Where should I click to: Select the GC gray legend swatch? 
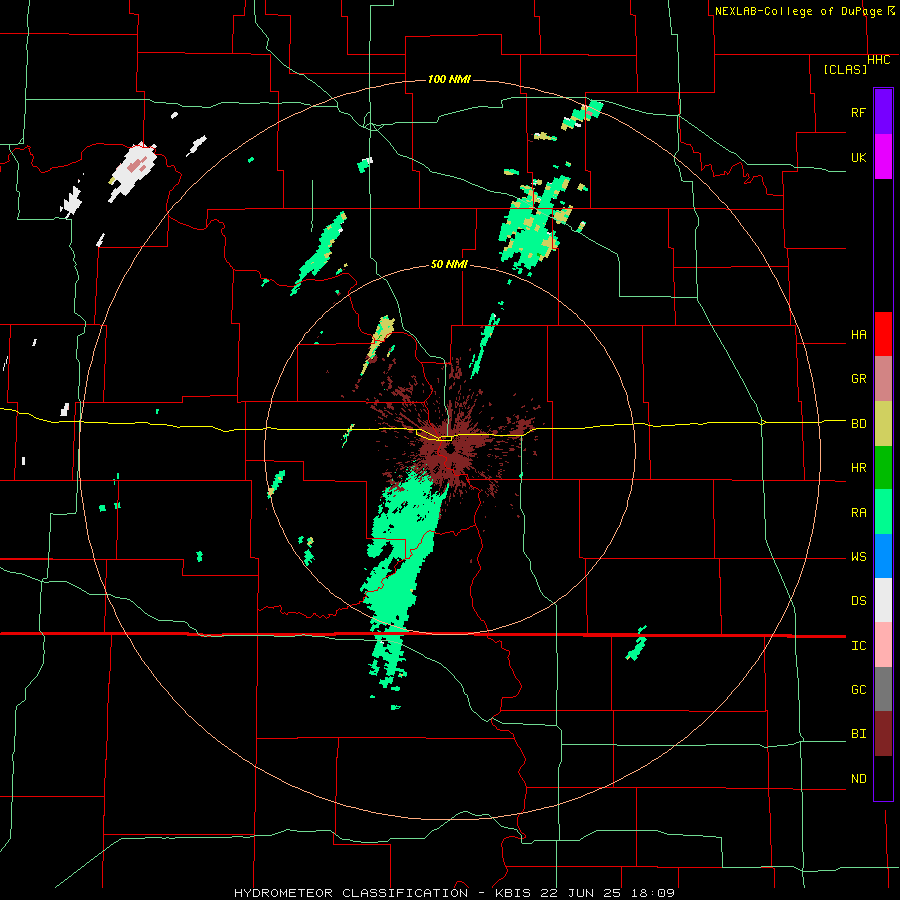click(x=883, y=689)
